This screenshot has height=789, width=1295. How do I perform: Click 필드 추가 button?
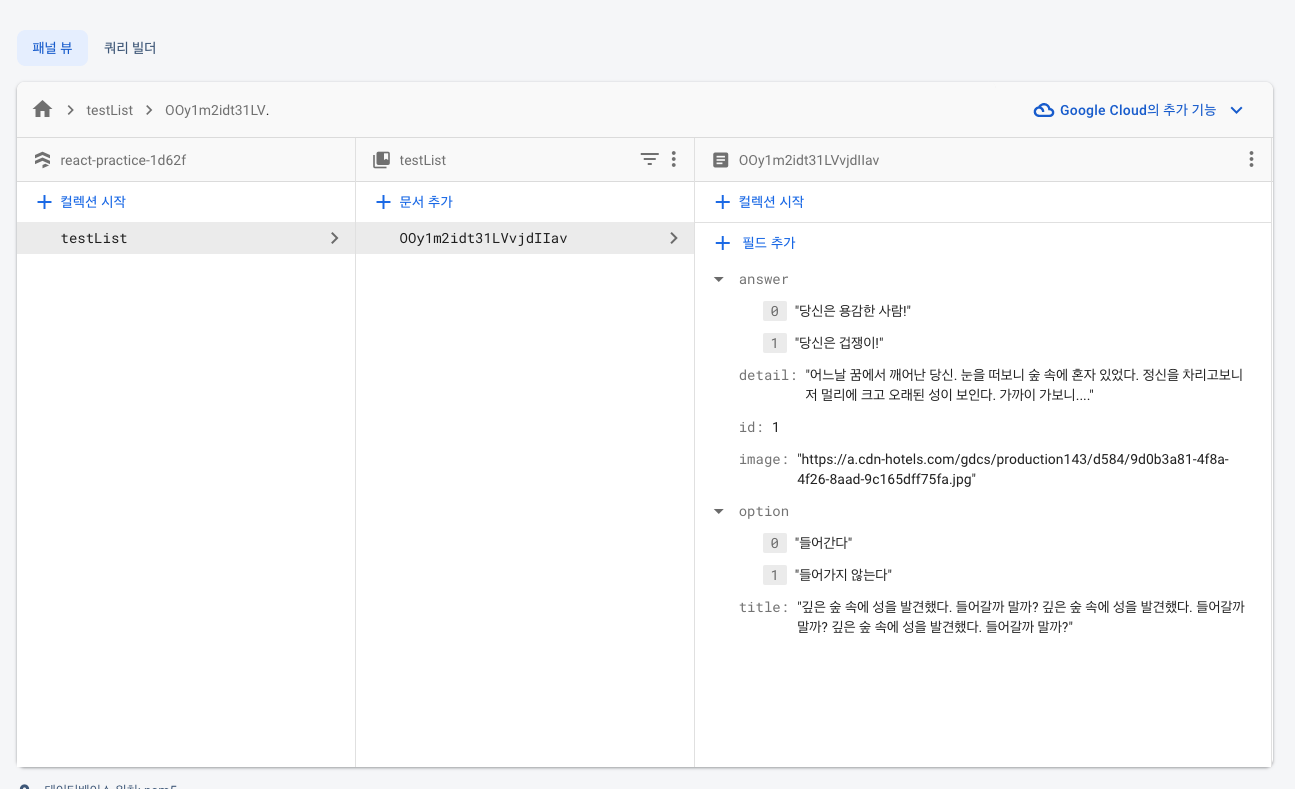[769, 243]
